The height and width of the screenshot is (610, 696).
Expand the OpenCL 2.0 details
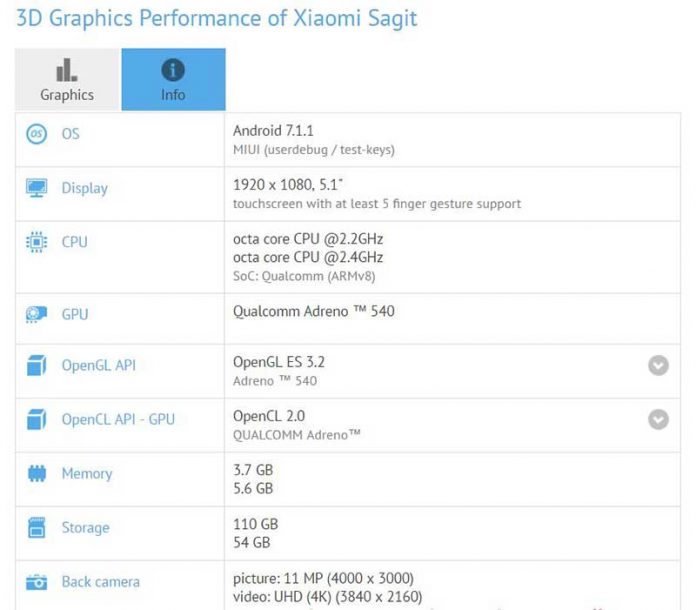pyautogui.click(x=658, y=420)
